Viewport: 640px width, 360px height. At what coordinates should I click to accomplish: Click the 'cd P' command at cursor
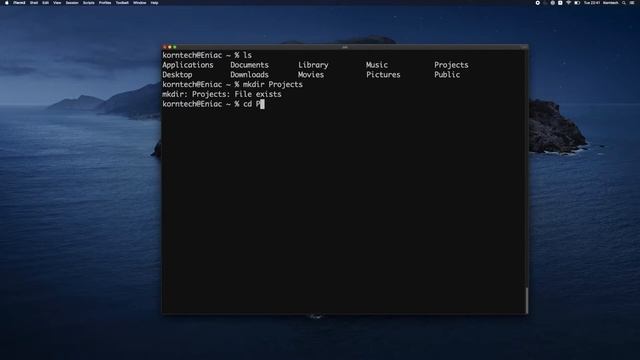(251, 104)
